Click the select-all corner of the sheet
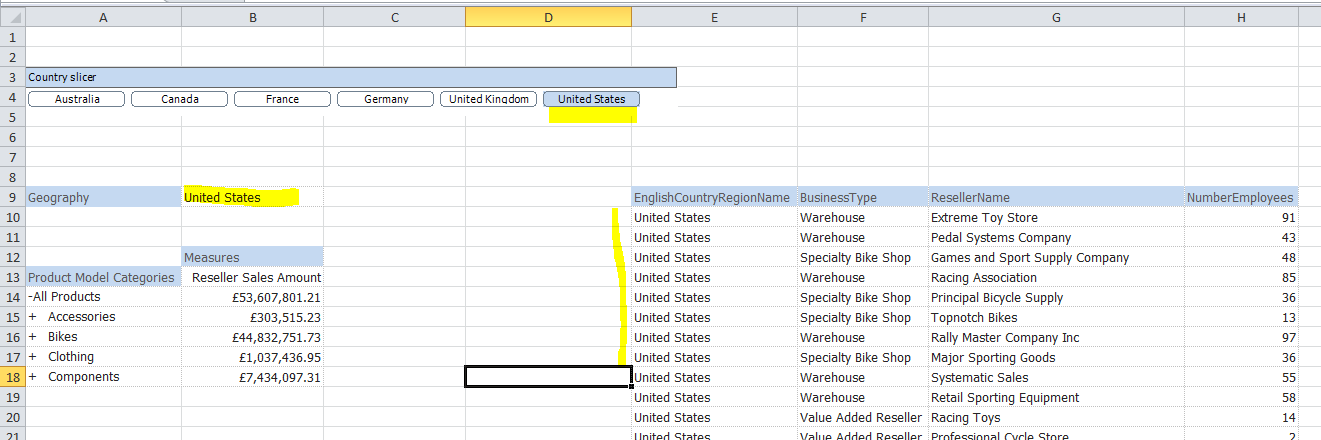Viewport: 1321px width, 440px height. (12, 17)
